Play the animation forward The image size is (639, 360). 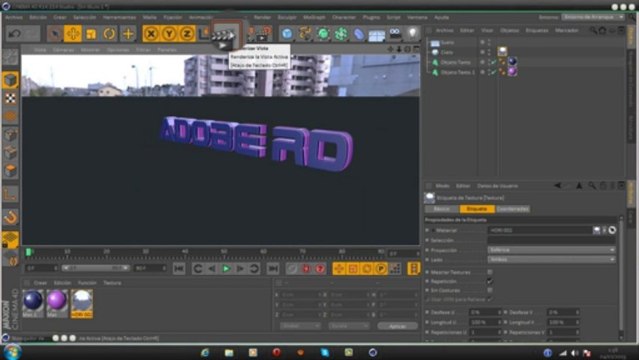pos(226,269)
